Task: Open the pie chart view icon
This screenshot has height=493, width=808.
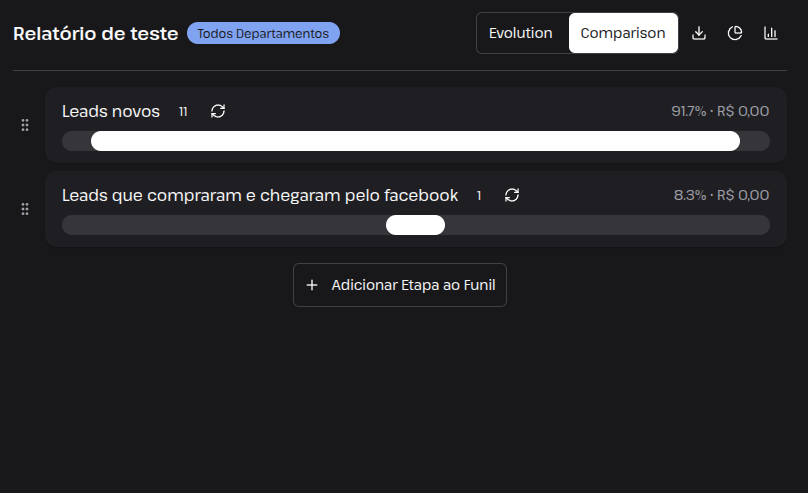Action: 735,33
